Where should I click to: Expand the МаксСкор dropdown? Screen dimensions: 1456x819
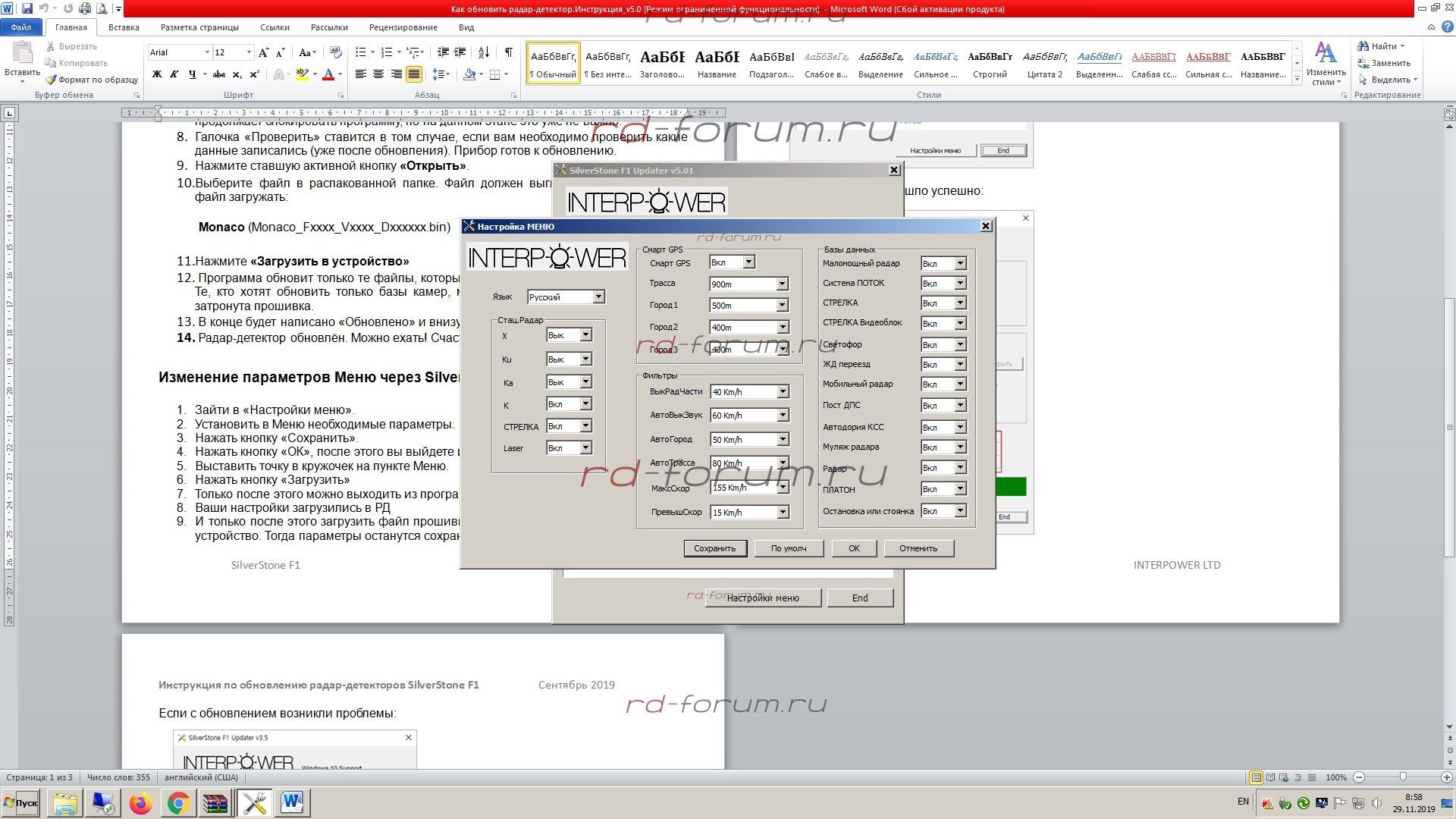783,488
